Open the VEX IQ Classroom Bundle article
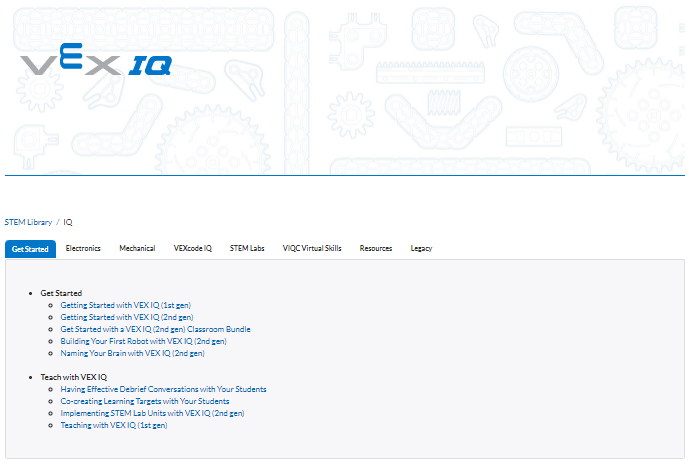The image size is (689, 476). (x=155, y=329)
